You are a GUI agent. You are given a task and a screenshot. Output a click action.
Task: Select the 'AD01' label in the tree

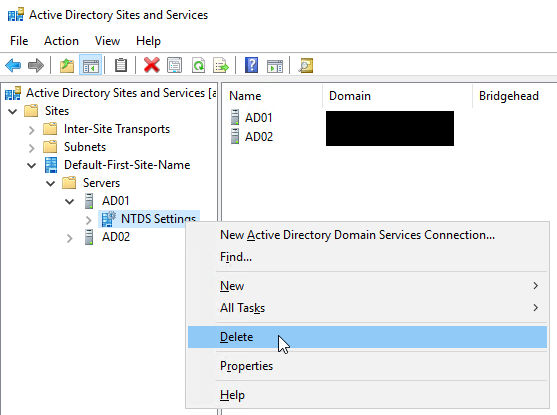point(115,201)
